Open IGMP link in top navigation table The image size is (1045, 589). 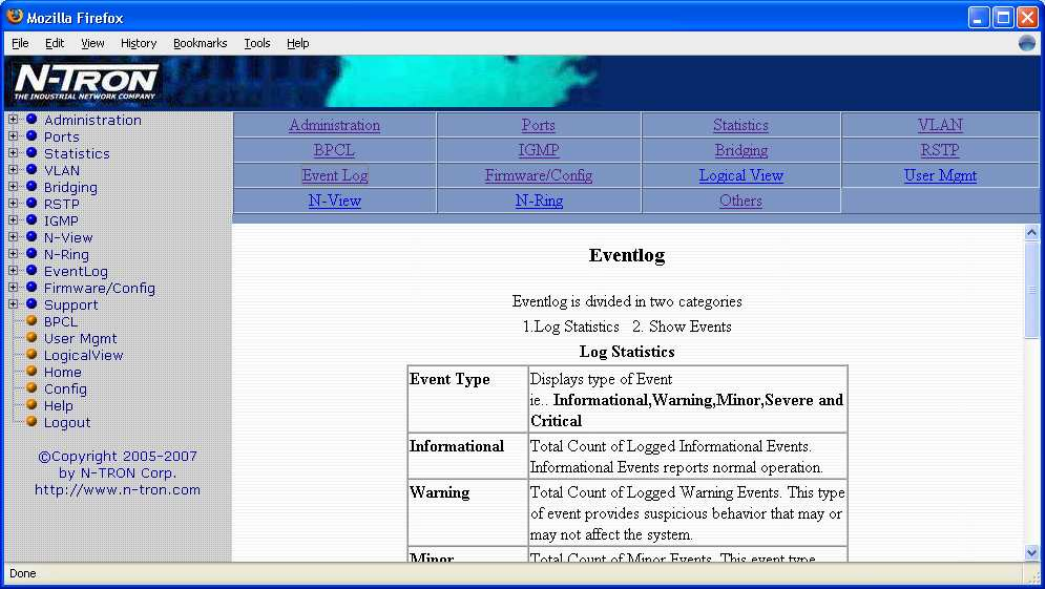(538, 151)
